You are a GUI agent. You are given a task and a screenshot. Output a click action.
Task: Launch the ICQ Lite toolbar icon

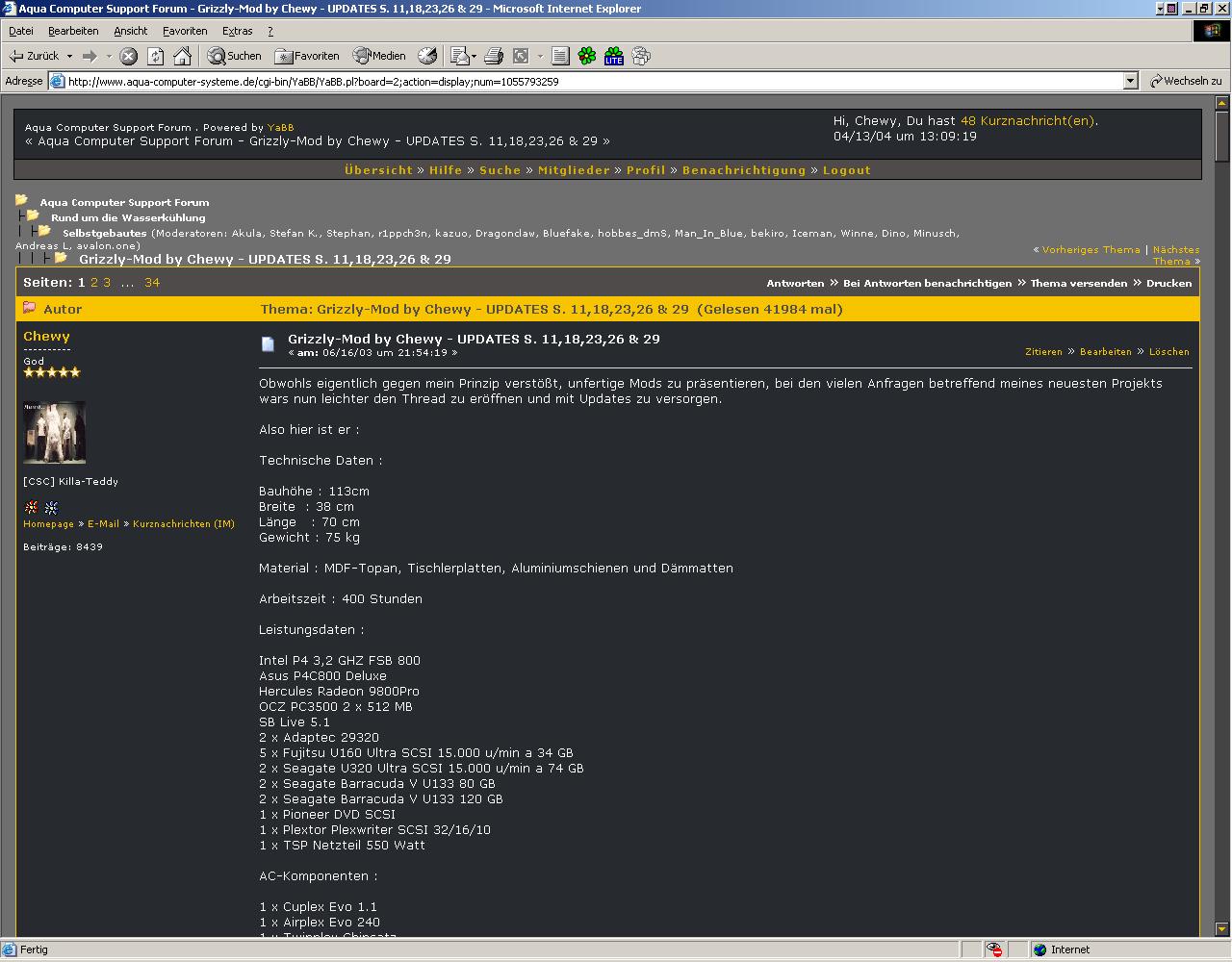click(613, 56)
